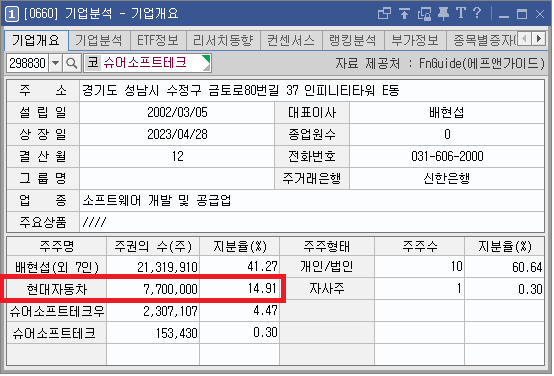Click the pin window icon

click(443, 13)
